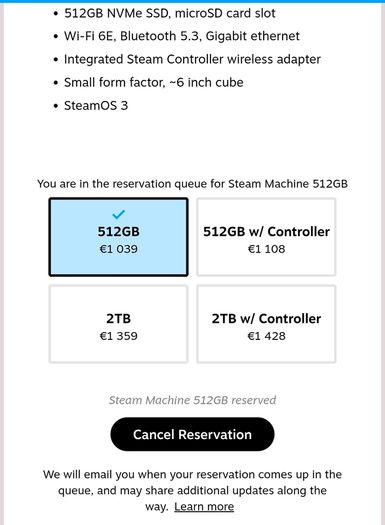Click the €1 108 price label
Viewport: 385px width, 525px height.
(266, 249)
